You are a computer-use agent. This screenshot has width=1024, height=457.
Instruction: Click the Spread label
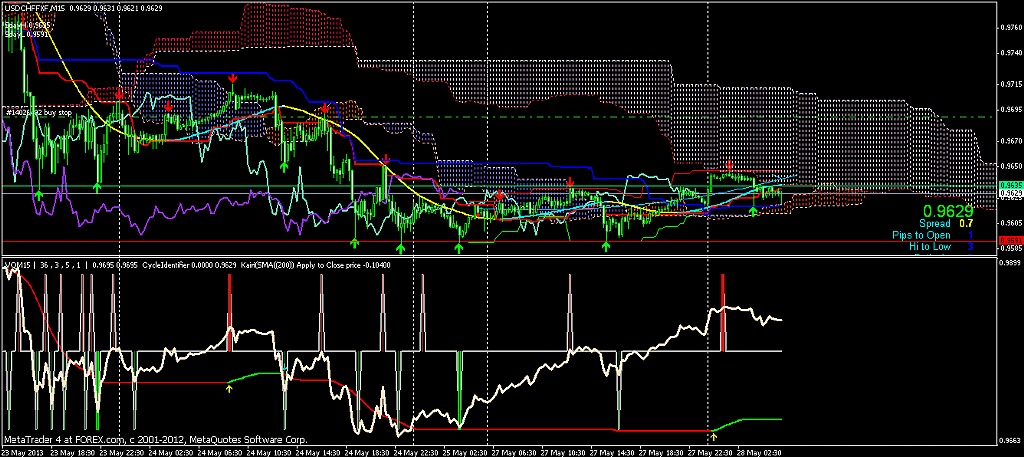[x=935, y=223]
